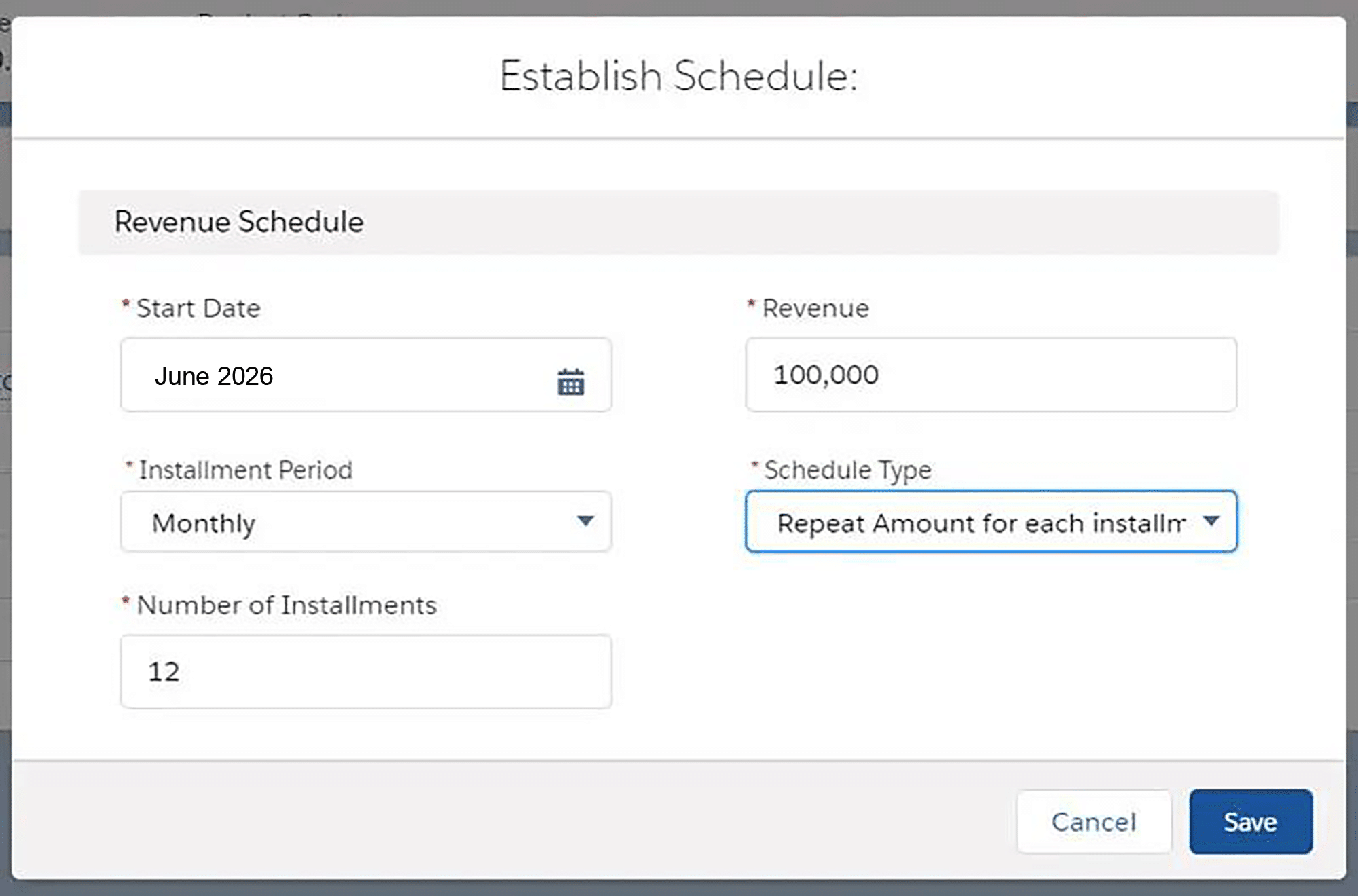Select the Monthly text in Installment Period
1358x896 pixels.
204,523
